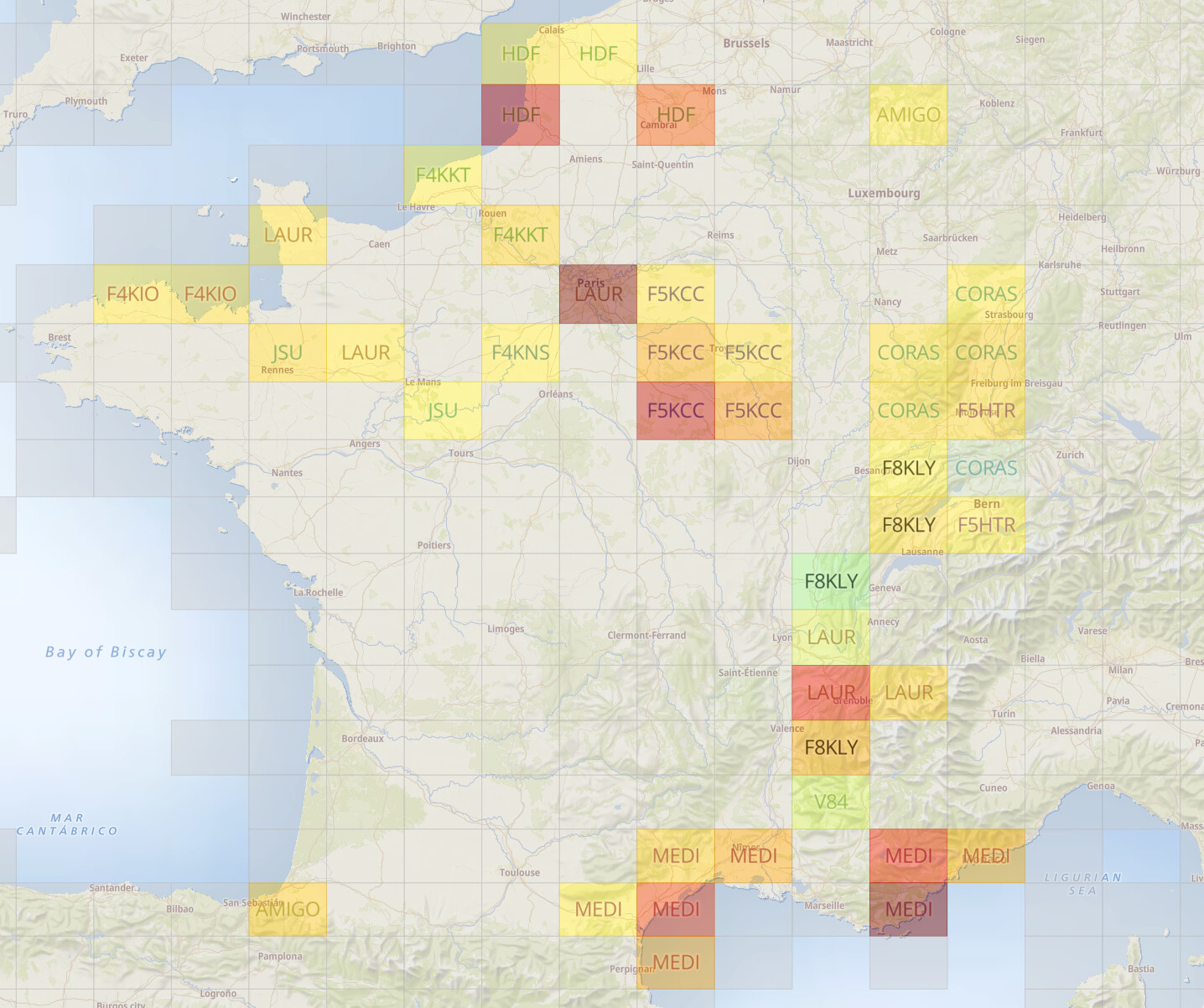This screenshot has width=1204, height=1008.
Task: Select the red LAUR cell over Grenoble
Action: point(831,693)
